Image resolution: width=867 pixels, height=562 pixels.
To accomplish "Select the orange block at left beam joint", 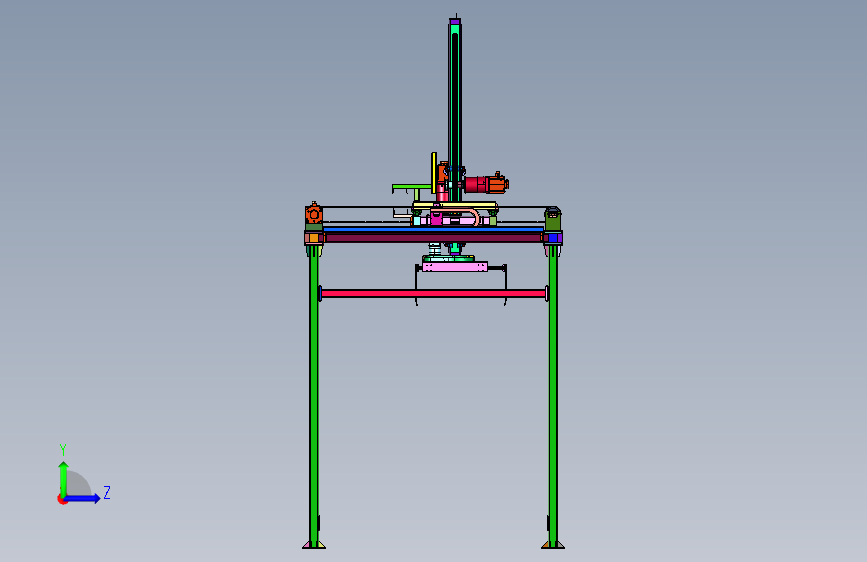I will [x=314, y=238].
